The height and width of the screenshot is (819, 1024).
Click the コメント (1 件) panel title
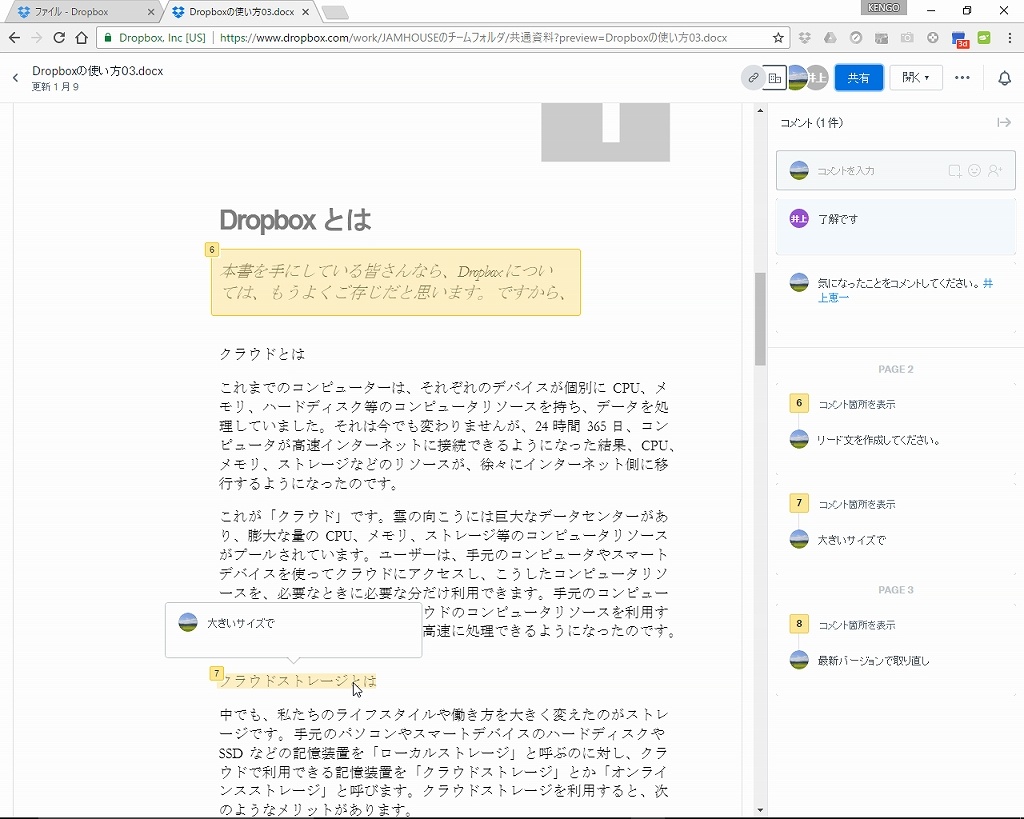(812, 123)
